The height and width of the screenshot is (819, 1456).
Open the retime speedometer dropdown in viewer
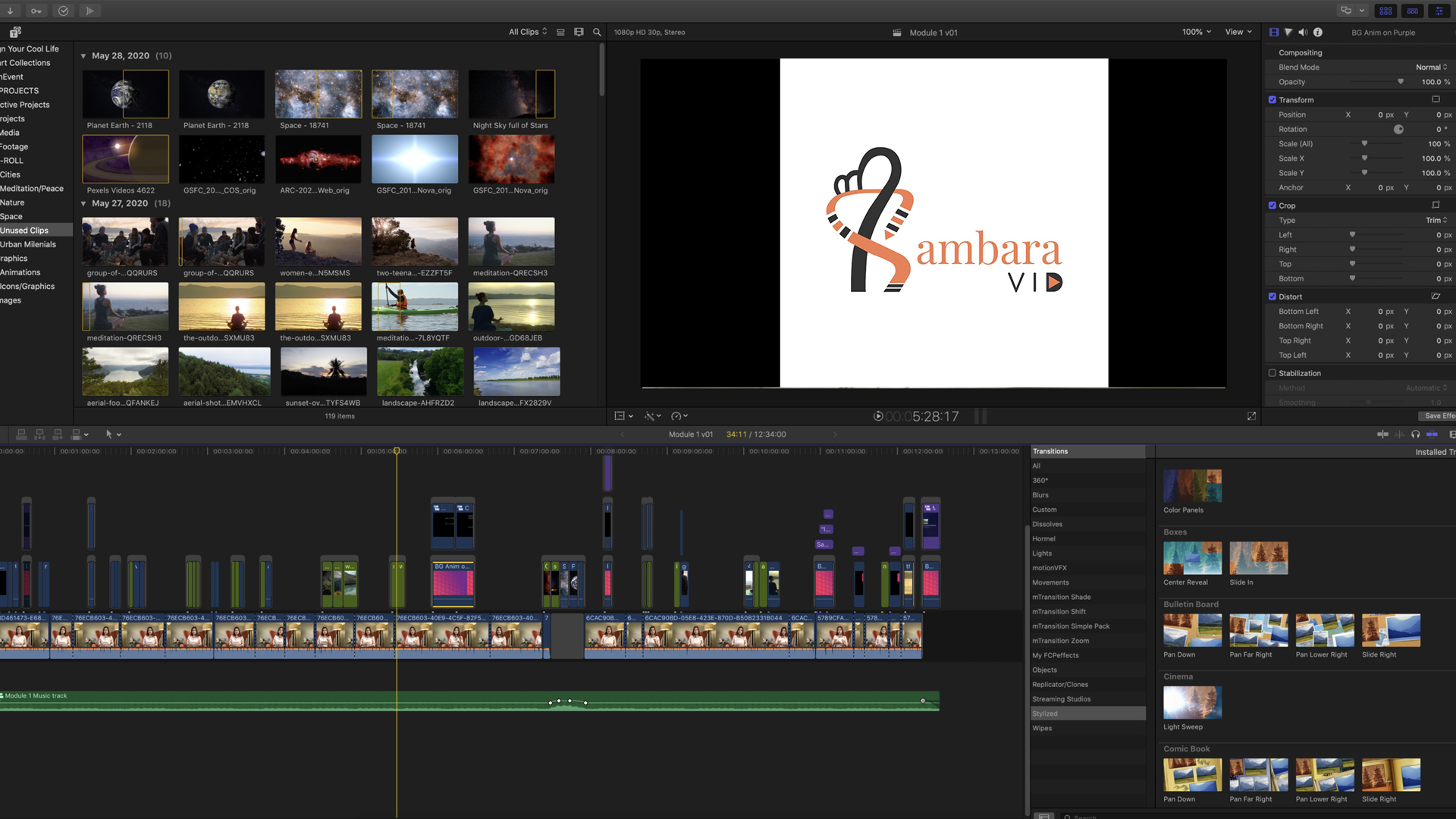click(x=679, y=416)
